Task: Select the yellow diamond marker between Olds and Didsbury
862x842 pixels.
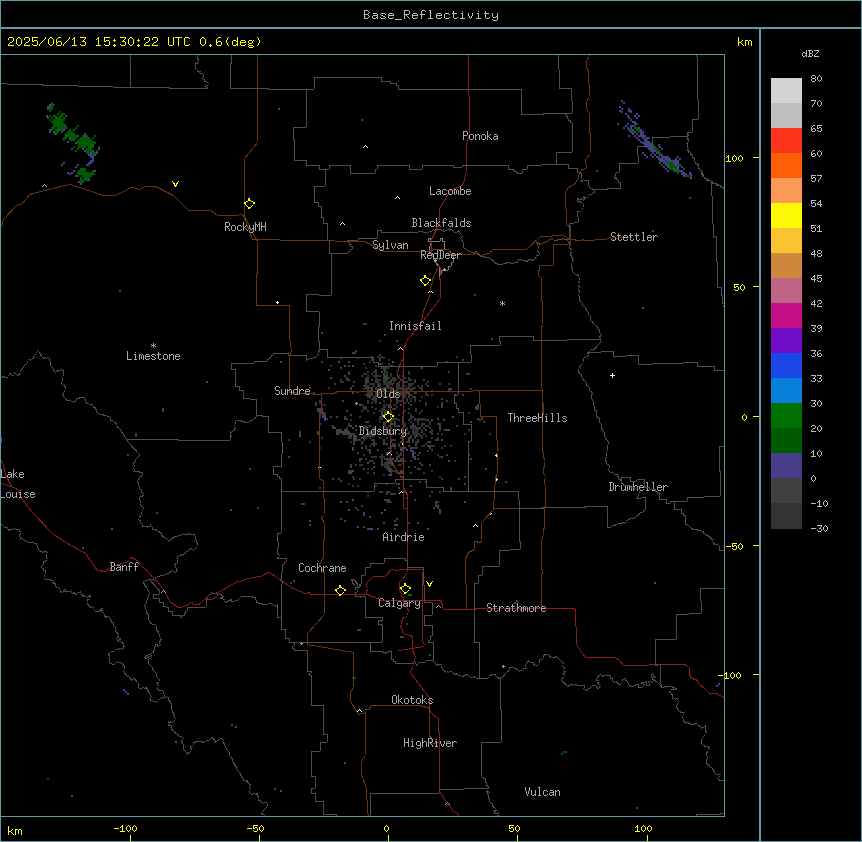Action: tap(388, 417)
